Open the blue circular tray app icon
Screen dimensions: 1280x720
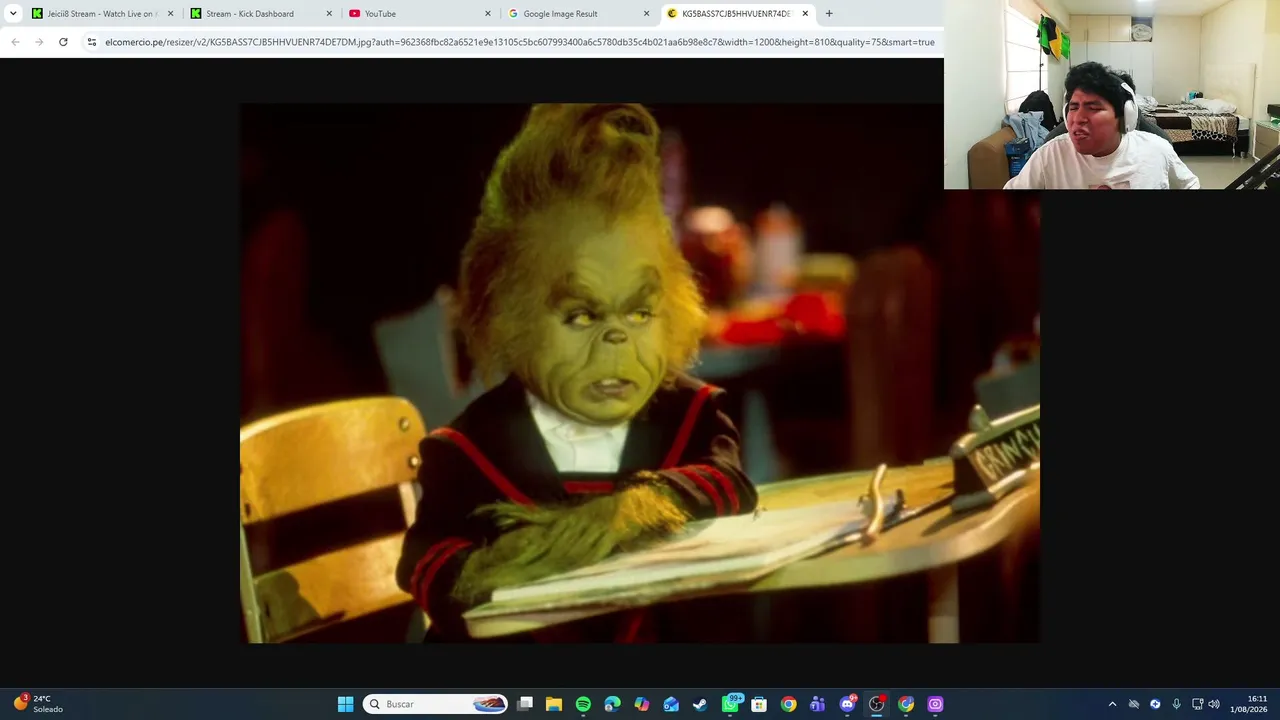(1155, 704)
